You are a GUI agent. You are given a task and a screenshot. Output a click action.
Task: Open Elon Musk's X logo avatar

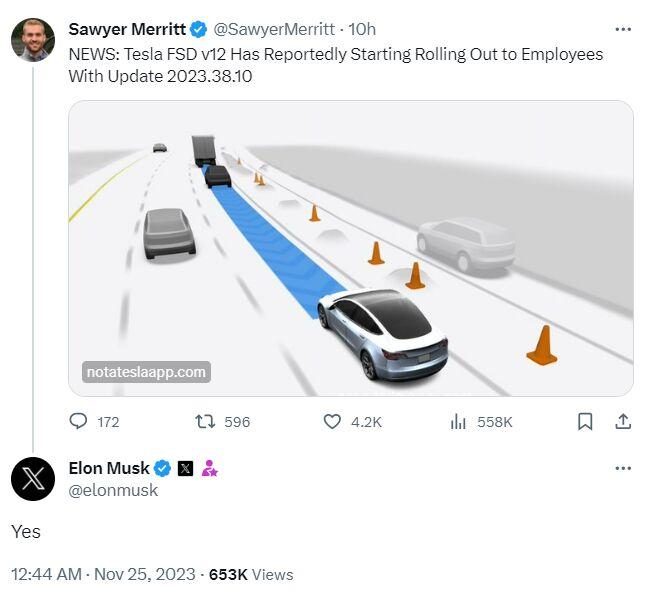[32, 478]
